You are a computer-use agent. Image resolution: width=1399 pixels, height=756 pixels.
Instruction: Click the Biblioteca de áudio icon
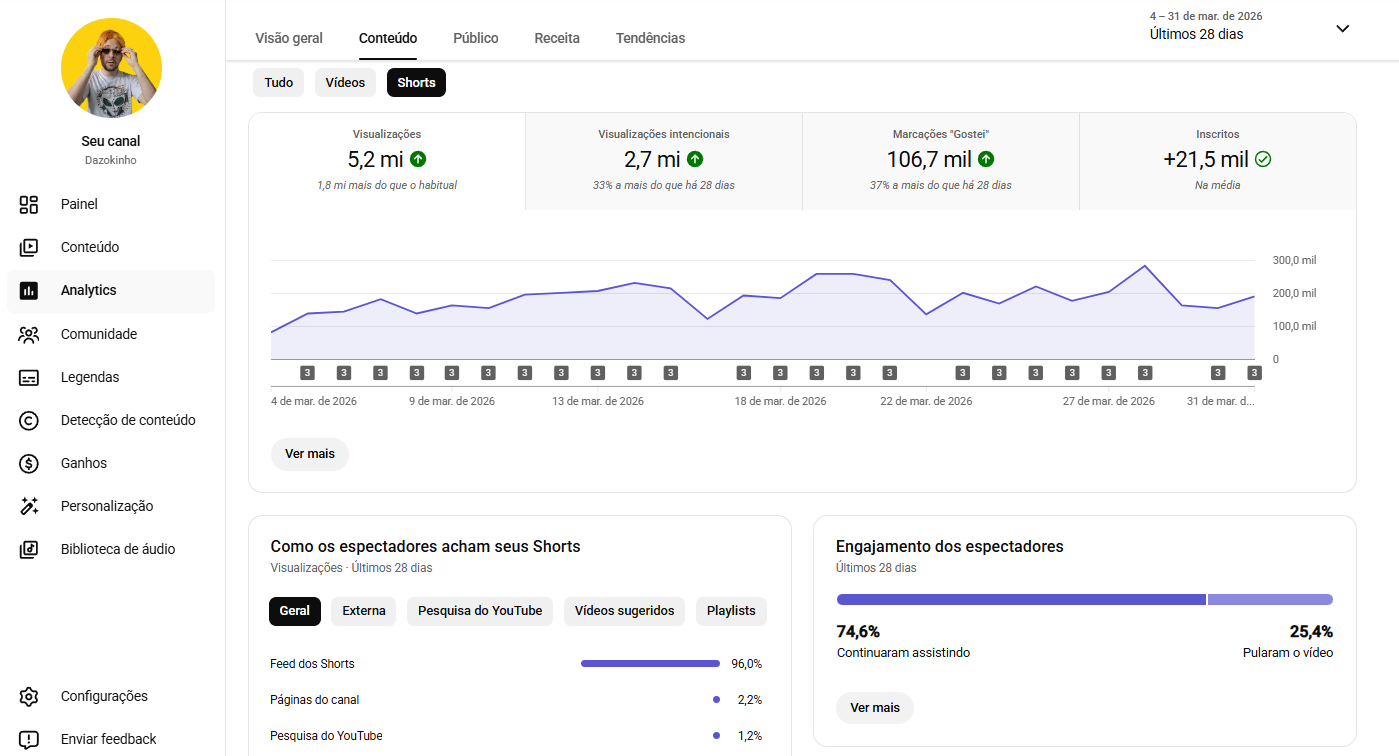[x=29, y=549]
